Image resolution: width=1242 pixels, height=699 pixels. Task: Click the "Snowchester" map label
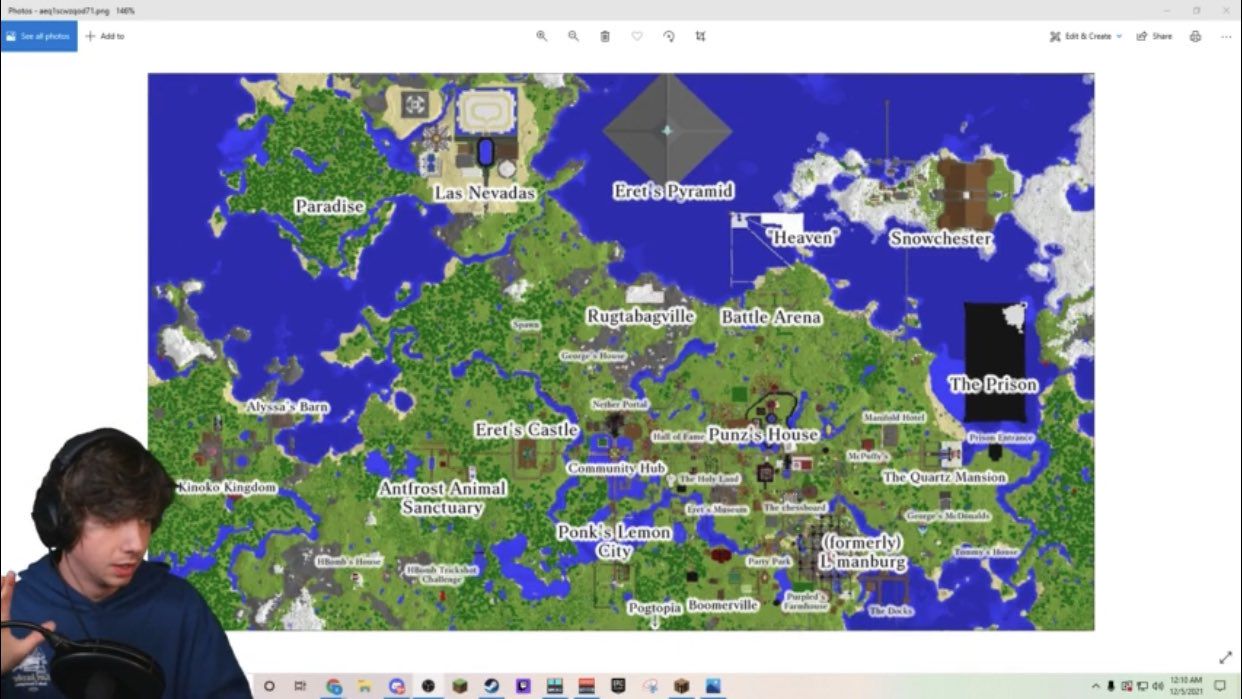[941, 239]
